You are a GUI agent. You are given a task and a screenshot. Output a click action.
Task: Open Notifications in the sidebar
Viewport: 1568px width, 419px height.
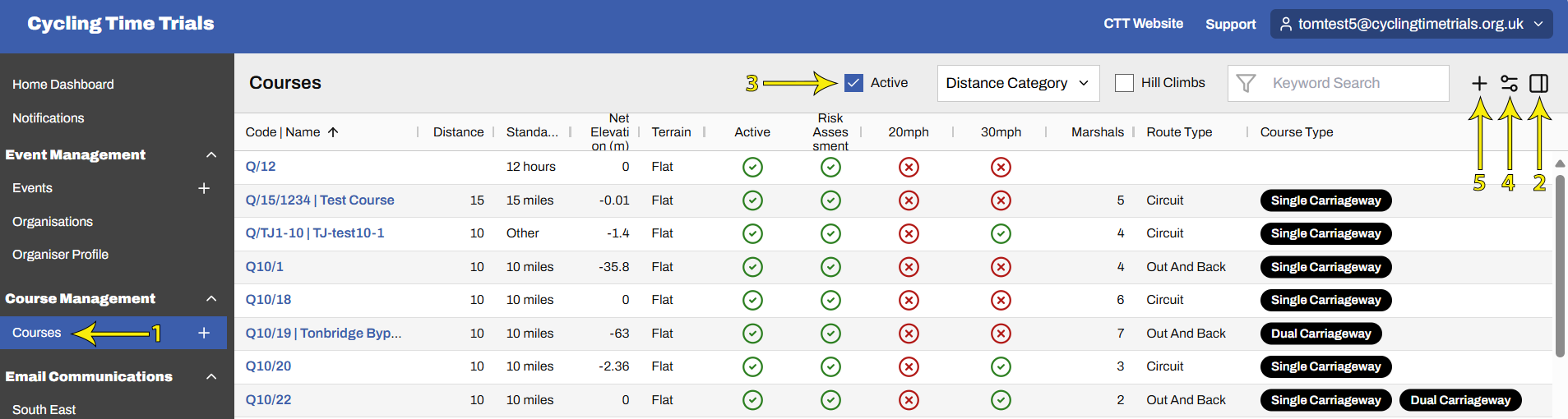[x=49, y=118]
